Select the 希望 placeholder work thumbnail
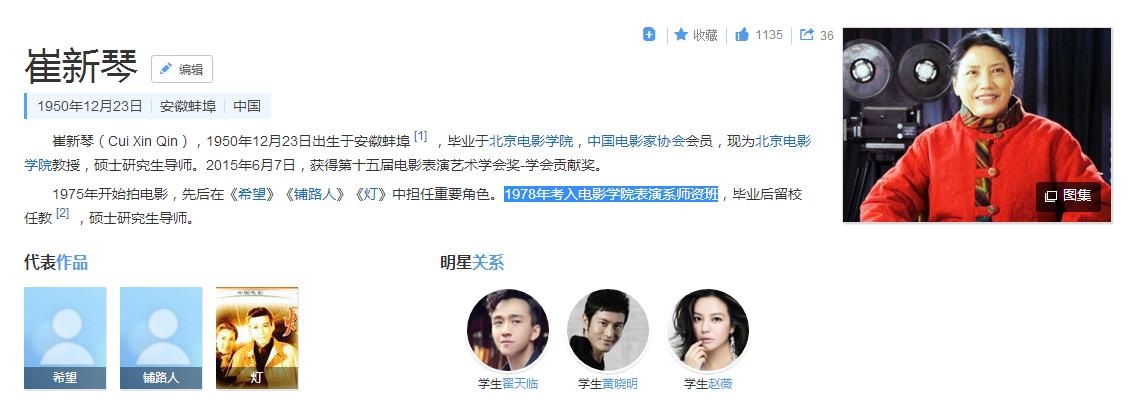 (65, 338)
